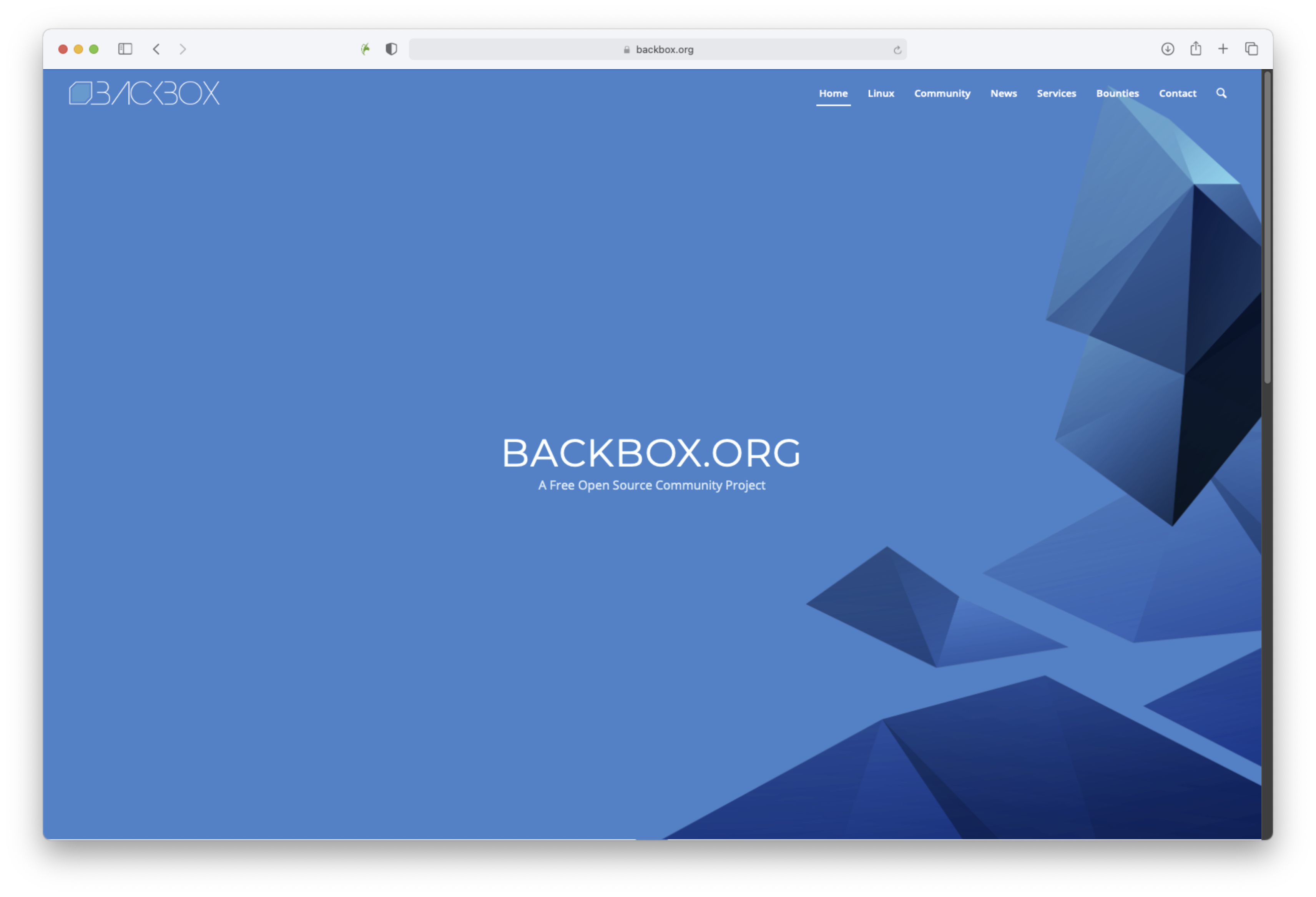This screenshot has height=897, width=1316.
Task: Open the Services menu
Action: click(x=1056, y=93)
